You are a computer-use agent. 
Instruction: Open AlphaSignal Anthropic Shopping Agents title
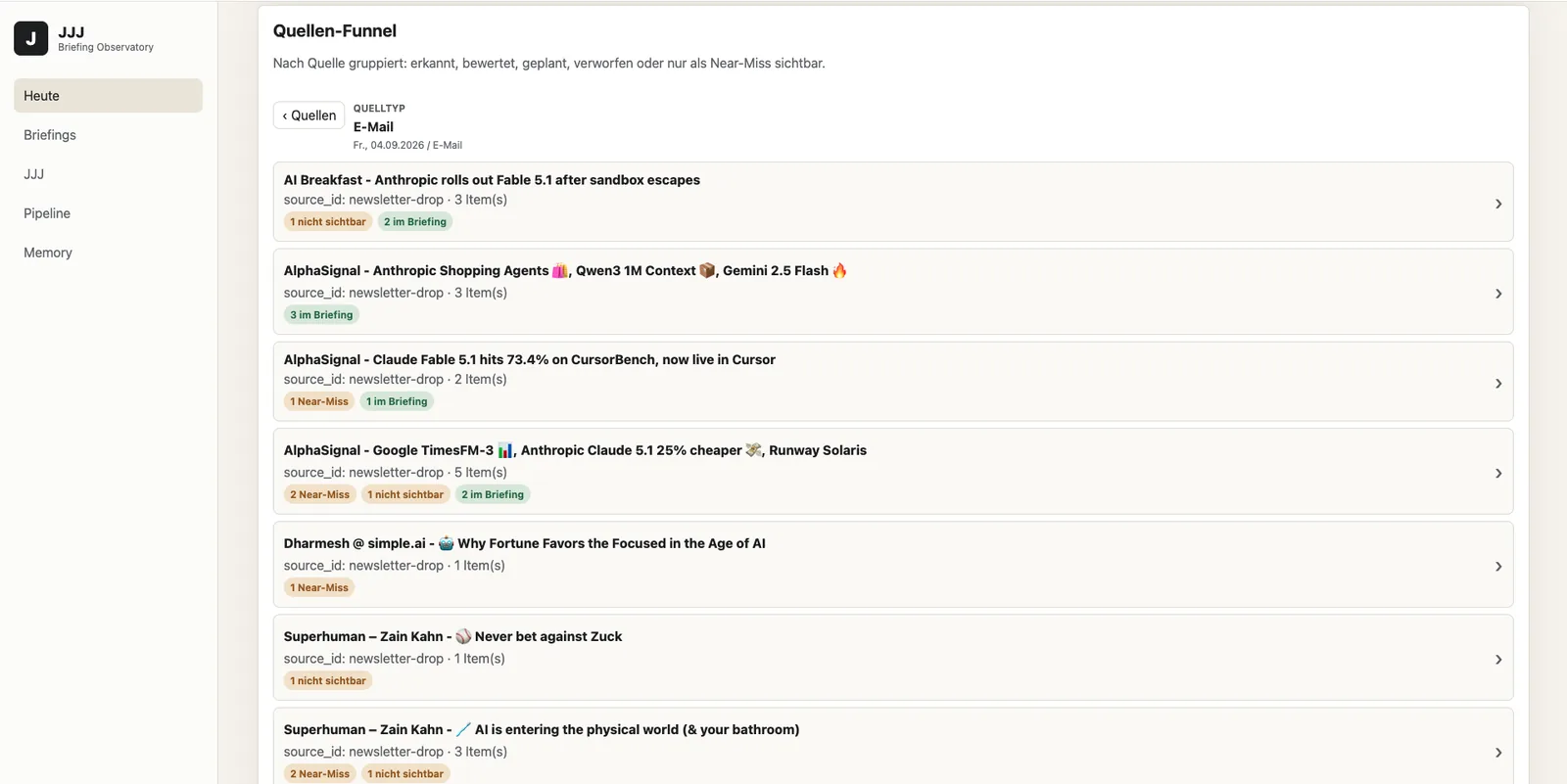[565, 271]
